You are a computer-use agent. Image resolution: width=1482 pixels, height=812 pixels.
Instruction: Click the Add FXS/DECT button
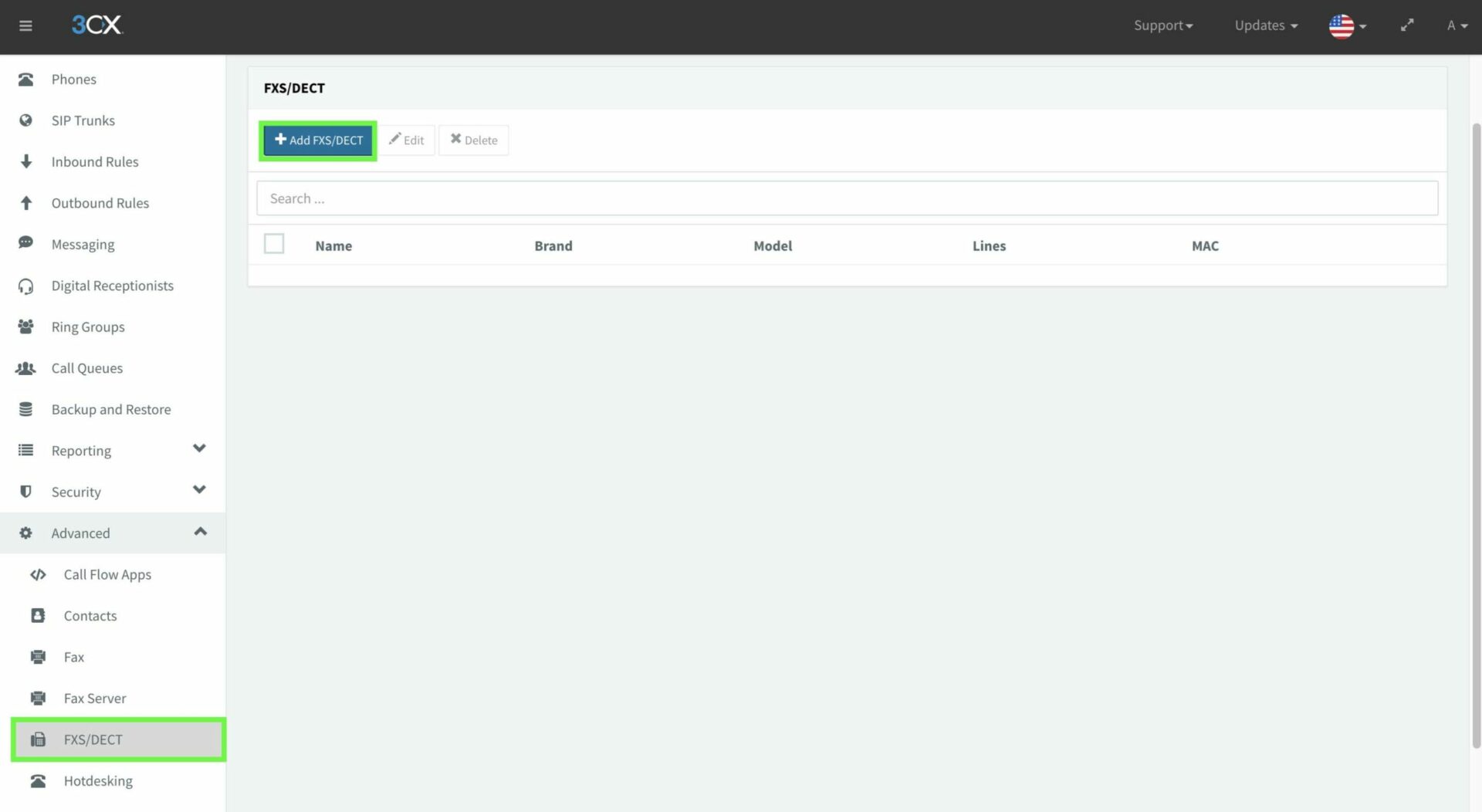(x=318, y=140)
